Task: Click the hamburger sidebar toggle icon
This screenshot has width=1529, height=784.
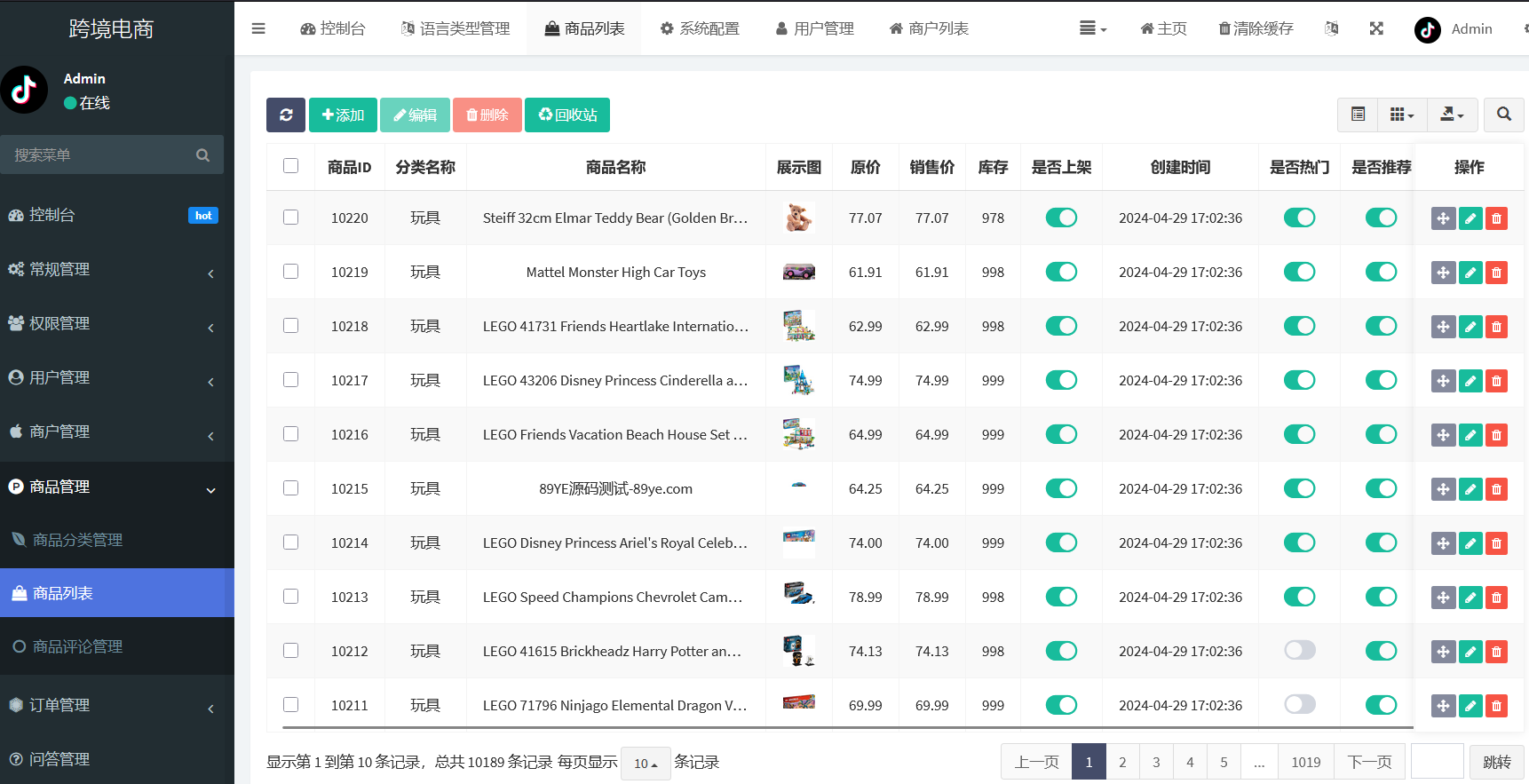Action: 258,28
